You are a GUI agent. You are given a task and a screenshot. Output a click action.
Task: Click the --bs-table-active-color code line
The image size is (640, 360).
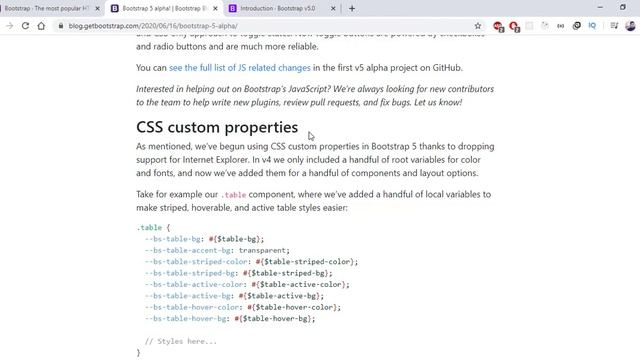pyautogui.click(x=247, y=284)
